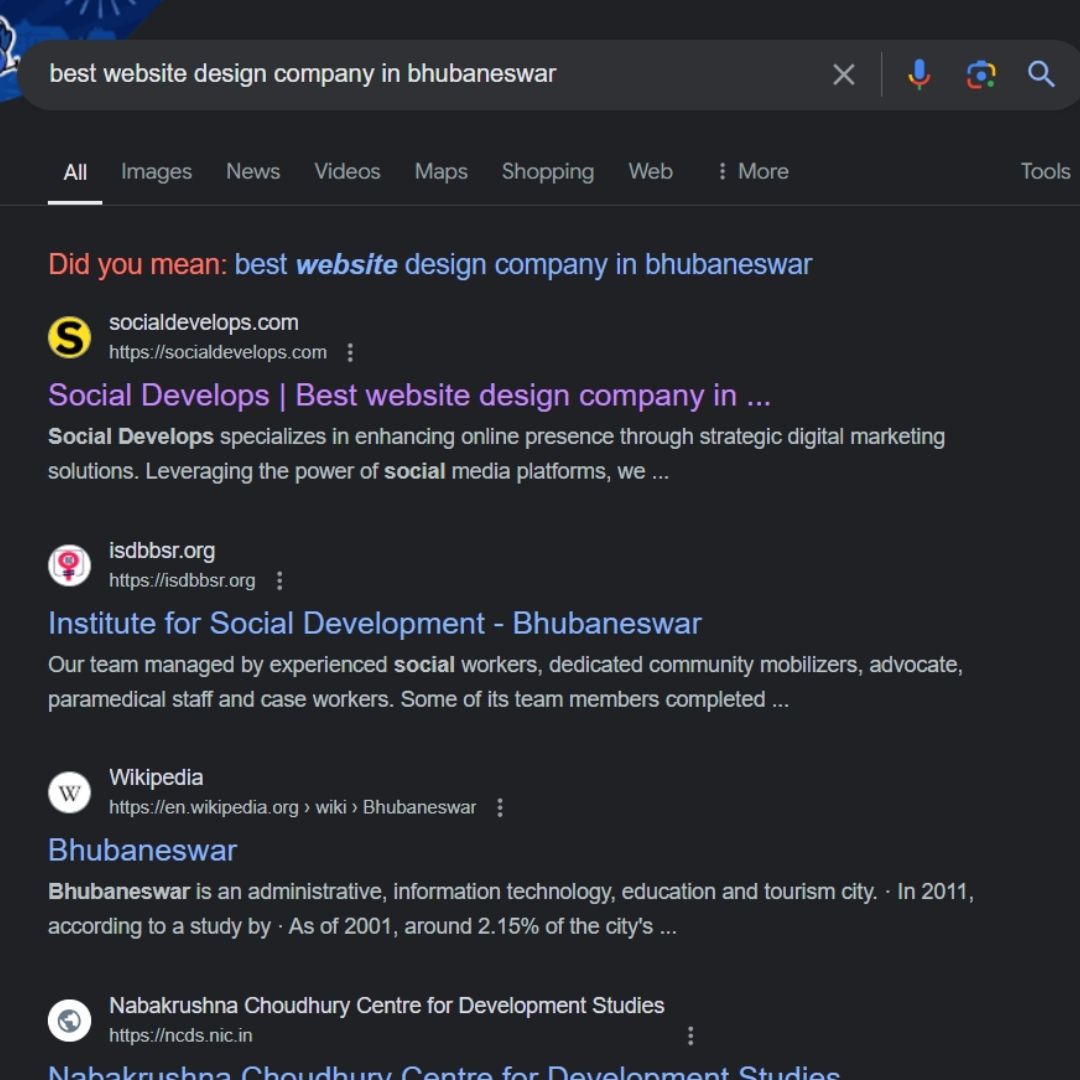This screenshot has height=1080, width=1080.
Task: Click the en.wikipedia.org breadcrumb URL
Action: [x=292, y=807]
